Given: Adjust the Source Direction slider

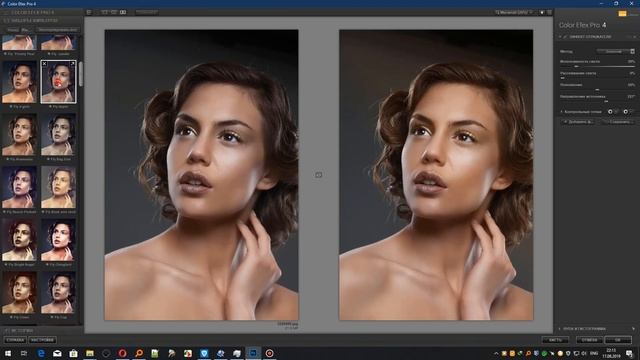Looking at the screenshot, I should click(598, 101).
